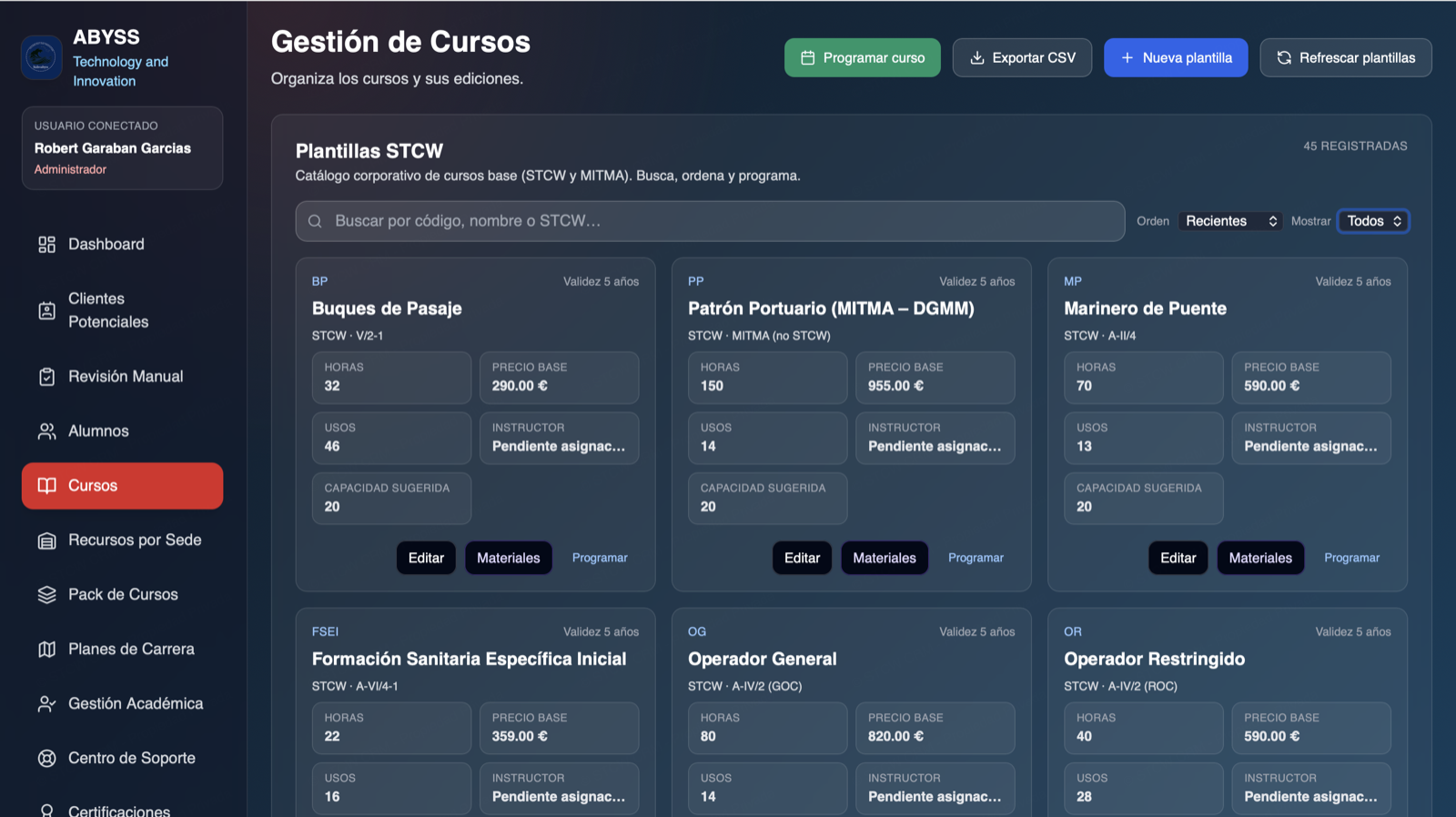Open the Orden Recientes dropdown
The image size is (1456, 817).
point(1230,221)
